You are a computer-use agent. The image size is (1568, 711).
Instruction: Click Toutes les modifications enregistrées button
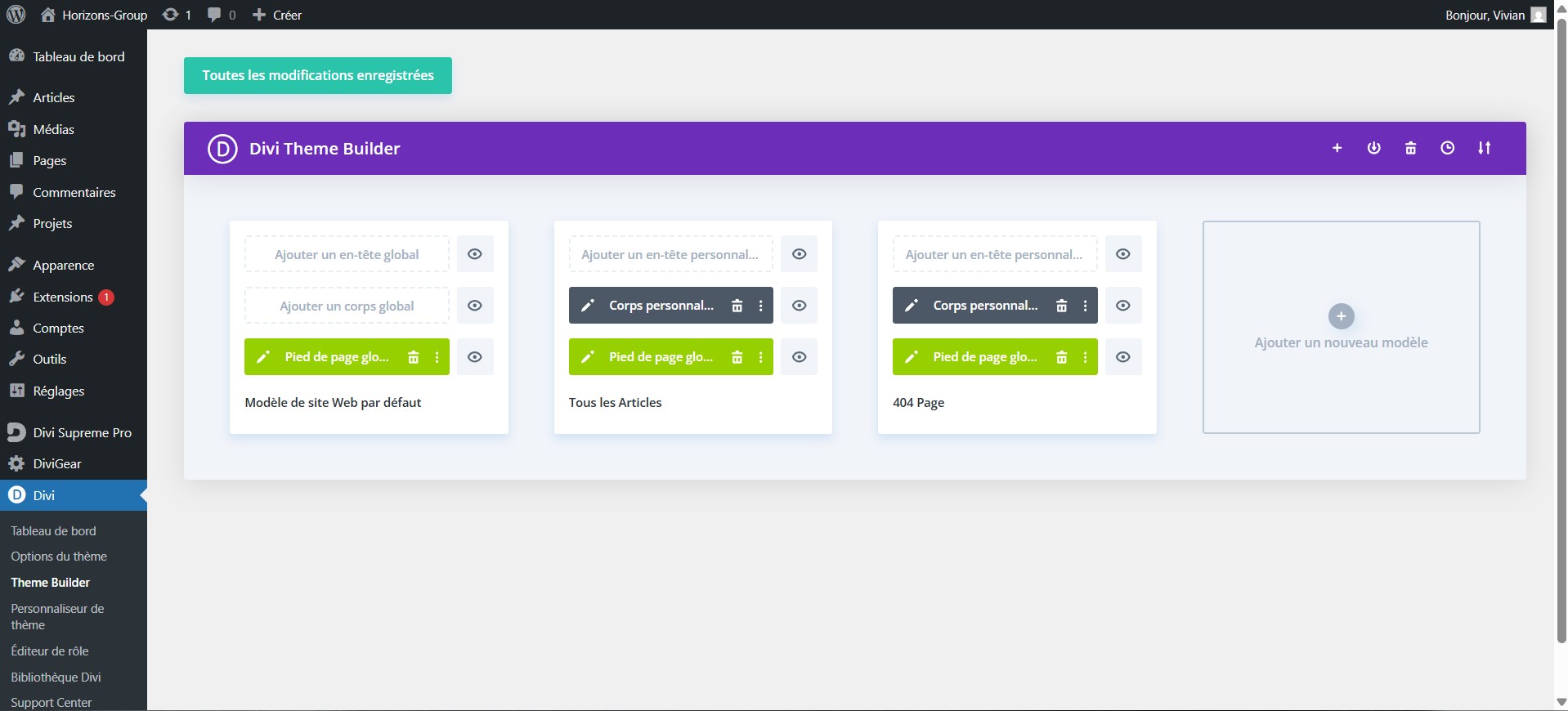point(318,75)
